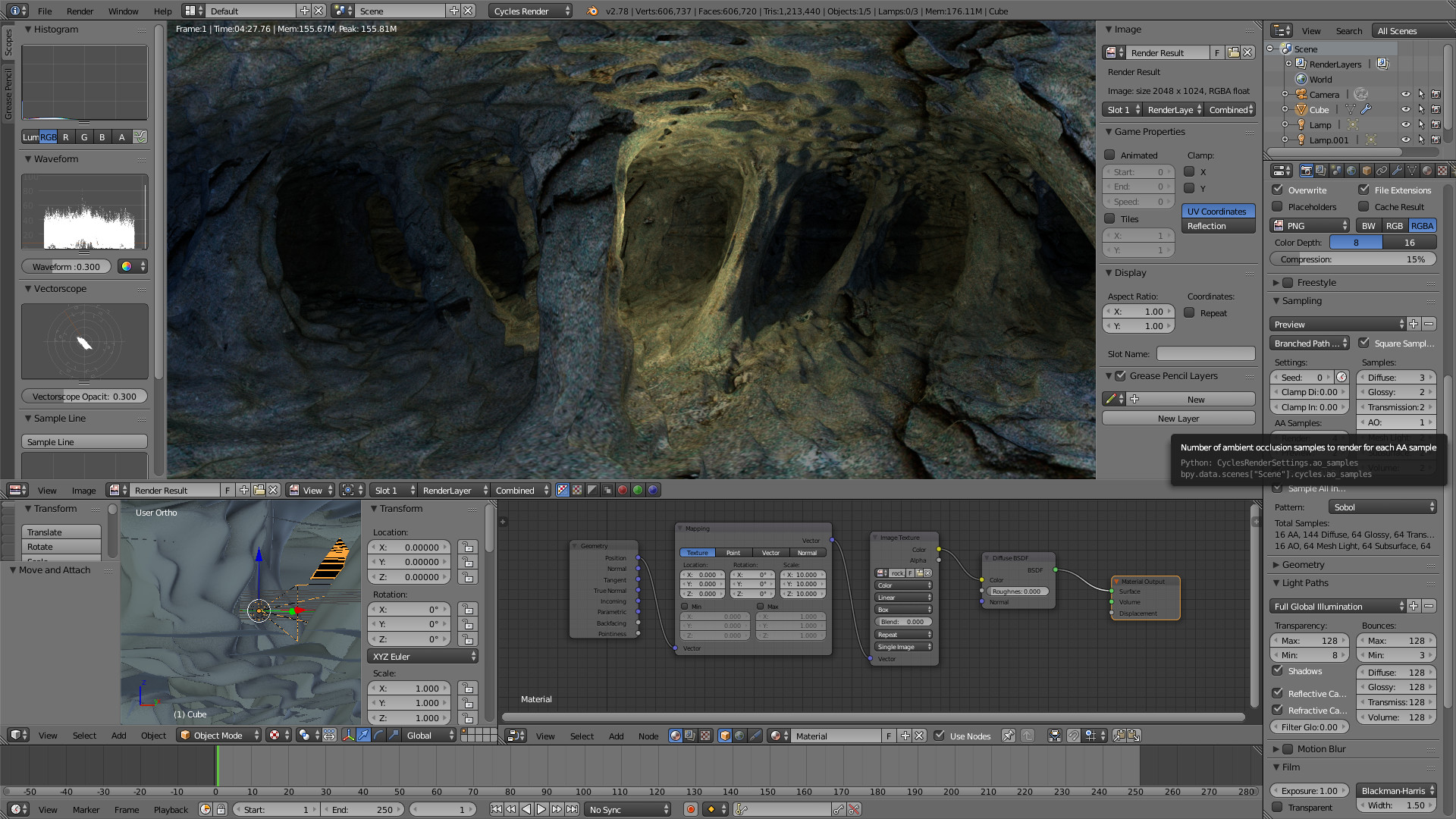
Task: Toggle the Overwrite checkbox
Action: tap(1278, 190)
